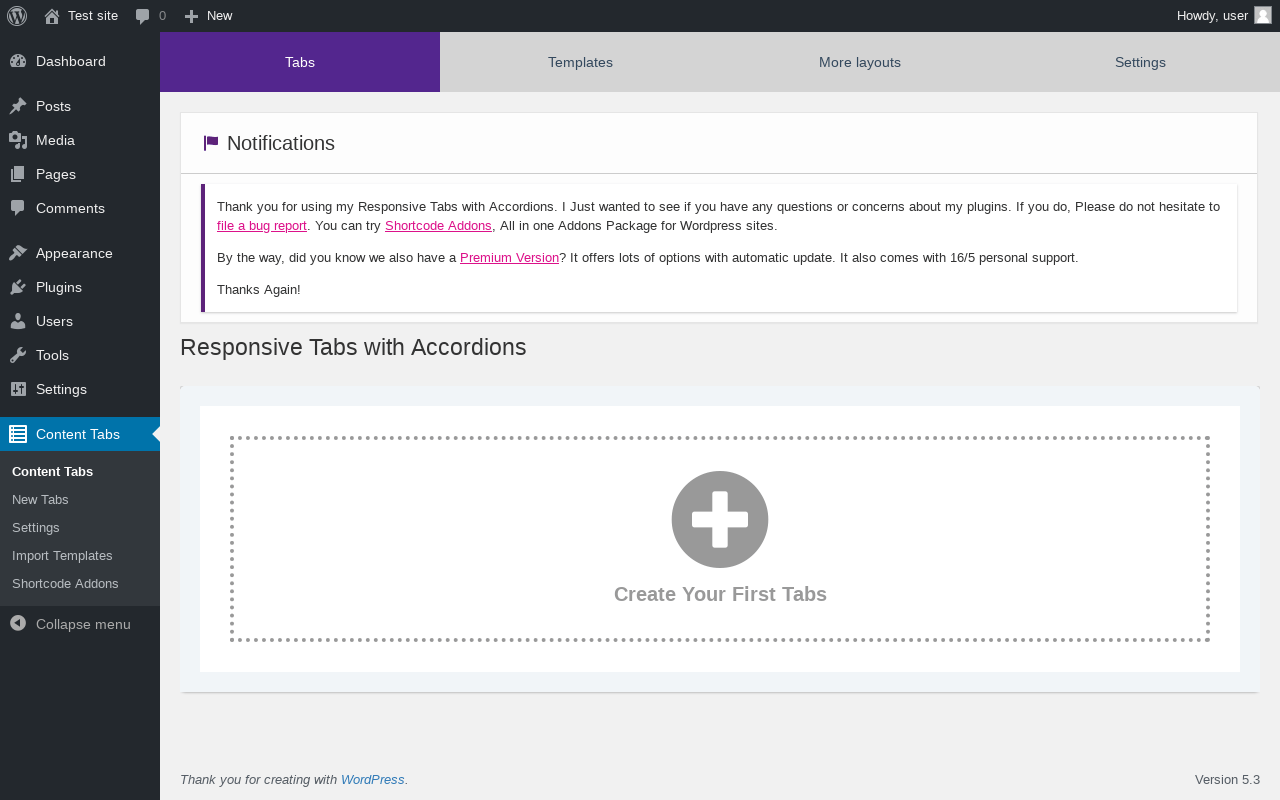This screenshot has height=800, width=1280.
Task: Follow the 'file a bug report' link
Action: pos(262,226)
